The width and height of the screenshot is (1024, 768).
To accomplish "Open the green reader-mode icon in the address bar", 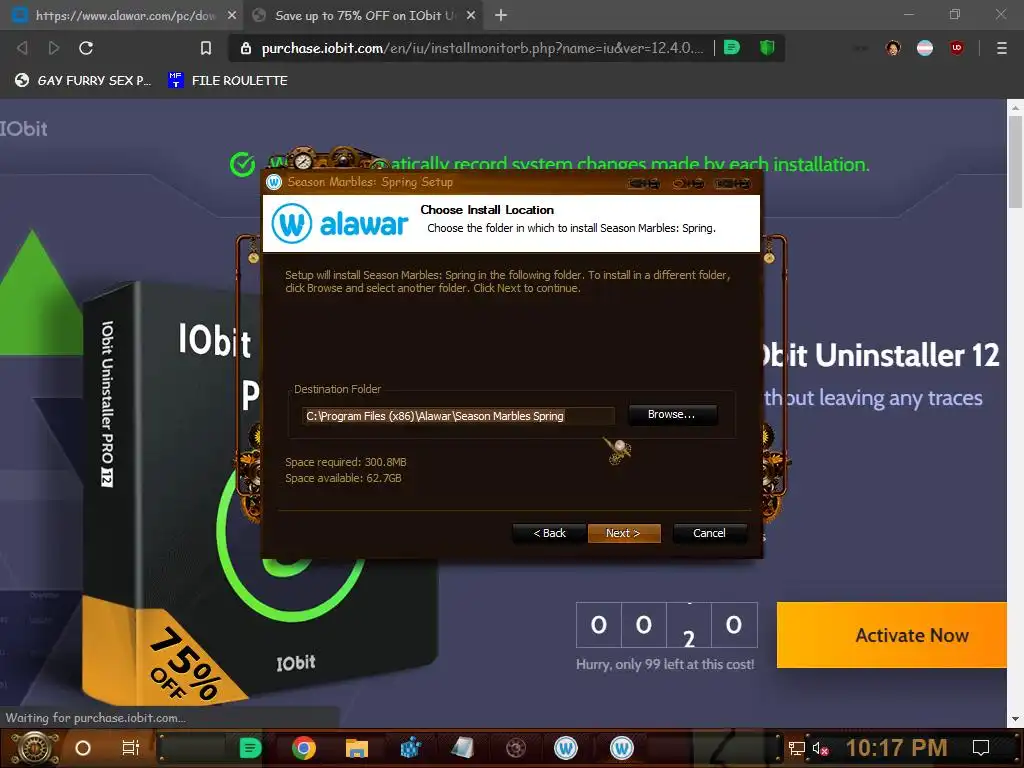I will (732, 48).
